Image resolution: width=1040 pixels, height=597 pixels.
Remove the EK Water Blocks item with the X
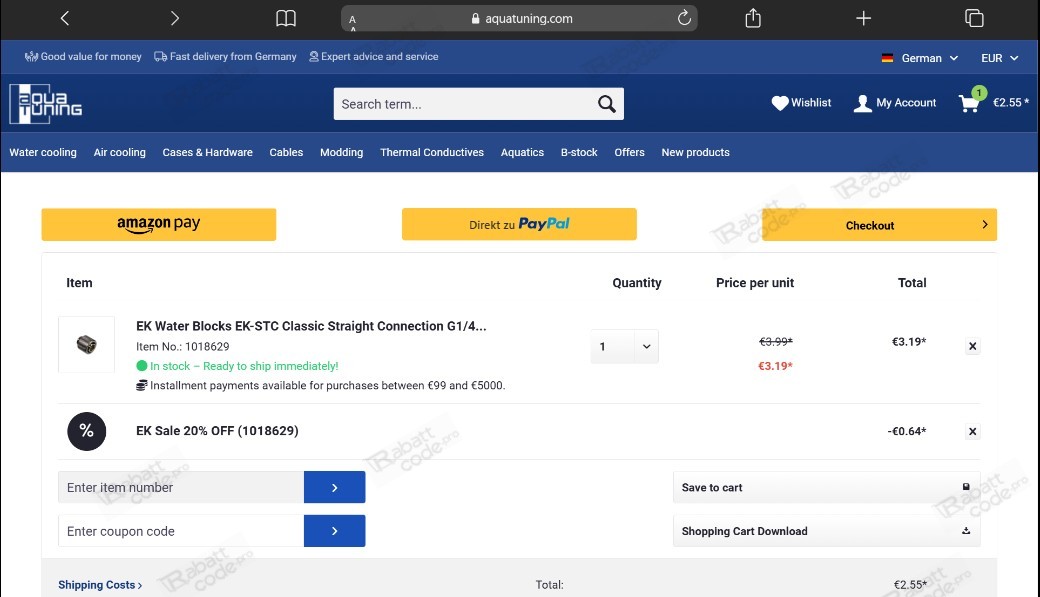tap(972, 346)
